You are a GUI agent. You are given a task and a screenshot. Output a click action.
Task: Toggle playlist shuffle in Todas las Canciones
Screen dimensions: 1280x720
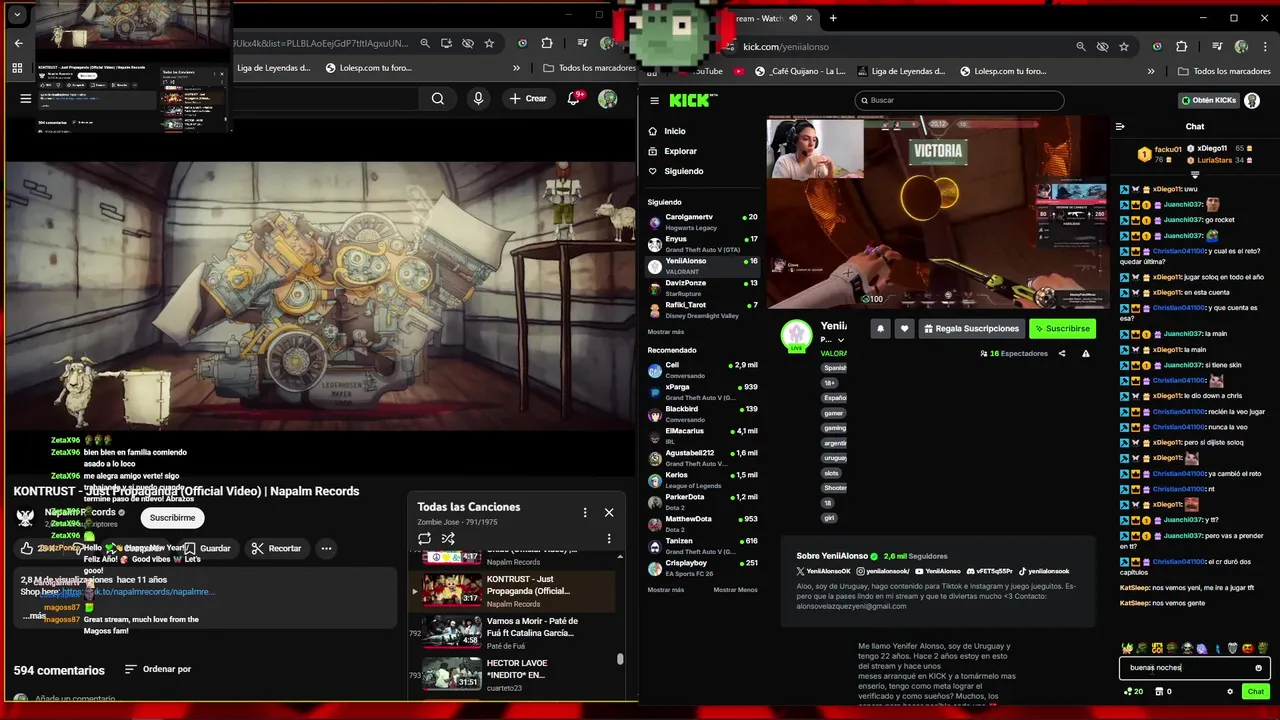(x=448, y=538)
